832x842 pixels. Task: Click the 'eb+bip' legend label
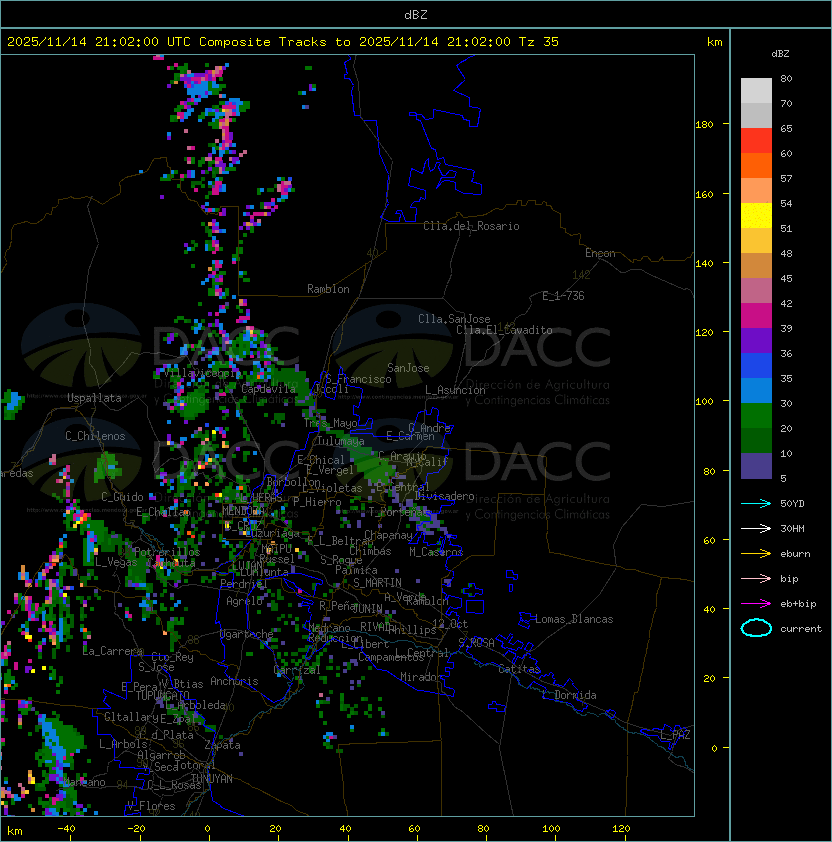pyautogui.click(x=798, y=604)
